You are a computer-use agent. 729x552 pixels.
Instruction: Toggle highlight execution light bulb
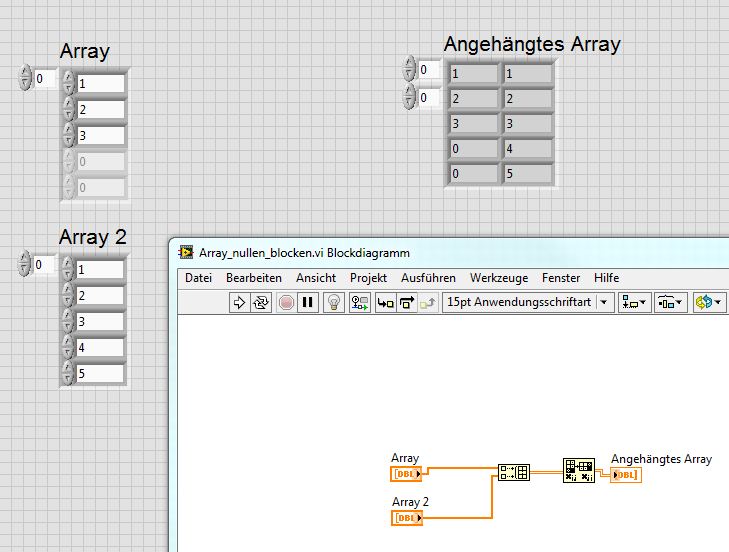[x=333, y=303]
